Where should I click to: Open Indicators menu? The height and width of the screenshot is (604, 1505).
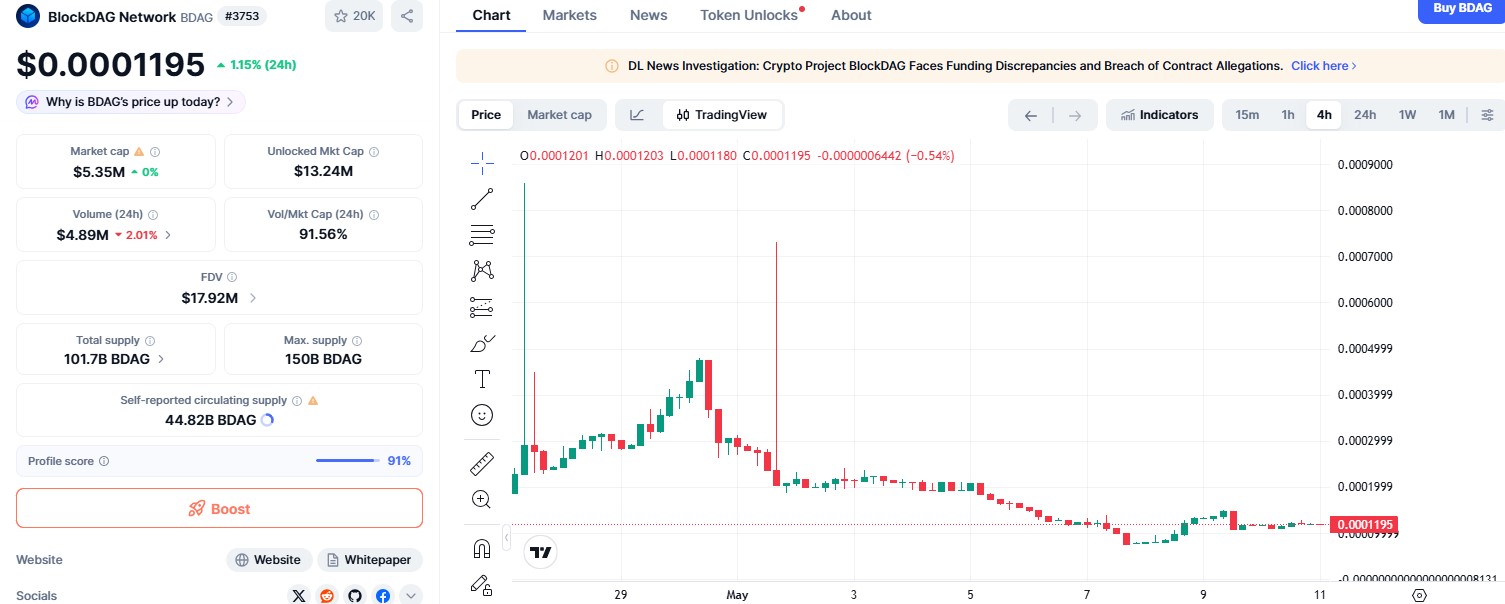coord(1159,115)
